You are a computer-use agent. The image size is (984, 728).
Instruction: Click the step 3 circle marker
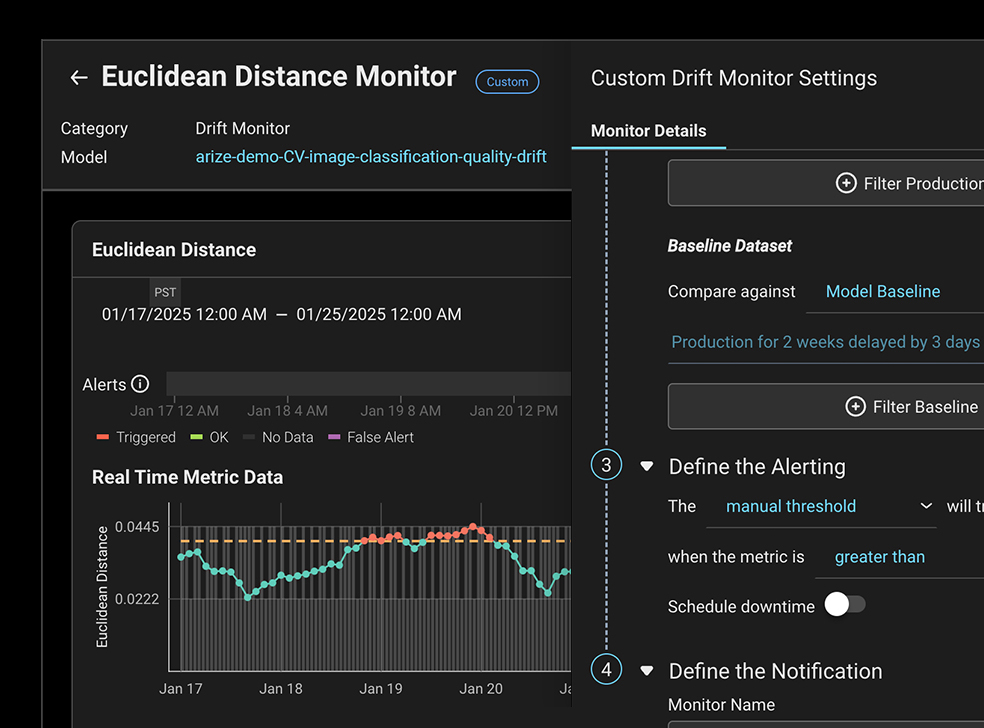point(606,465)
